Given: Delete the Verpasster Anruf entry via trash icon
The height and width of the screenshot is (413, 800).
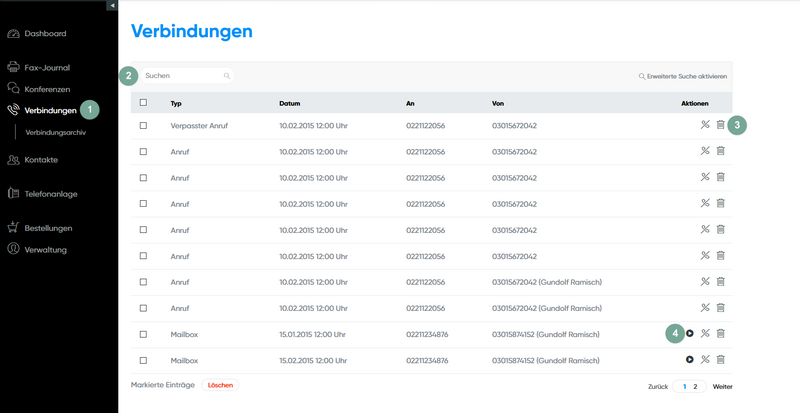Looking at the screenshot, I should coord(720,125).
